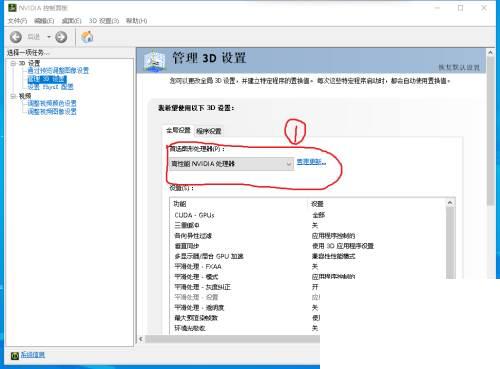This screenshot has width=500, height=369.
Task: Select the 多显示器/混合 GPU 加速 row
Action: (307, 256)
